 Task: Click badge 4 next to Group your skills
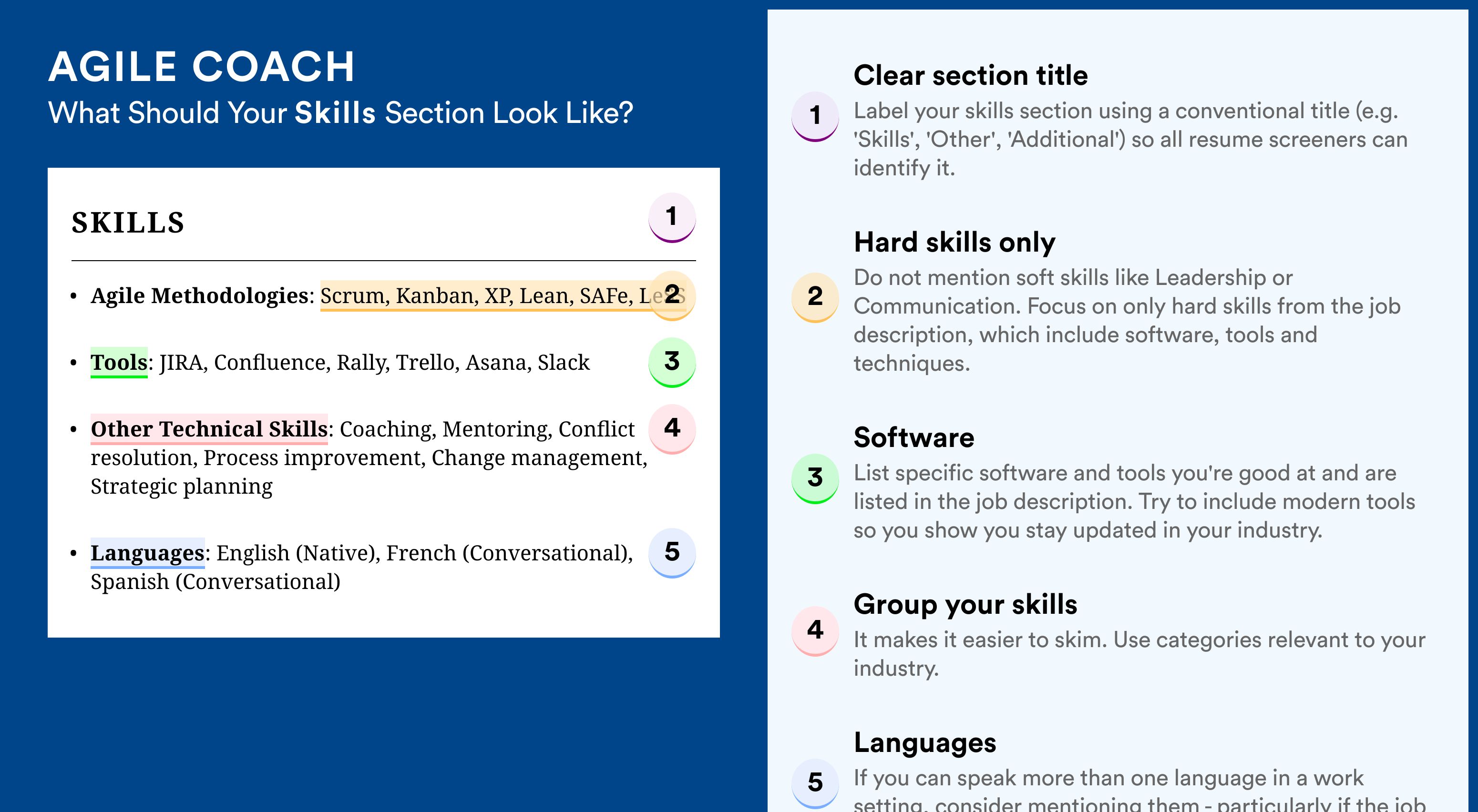(x=815, y=631)
